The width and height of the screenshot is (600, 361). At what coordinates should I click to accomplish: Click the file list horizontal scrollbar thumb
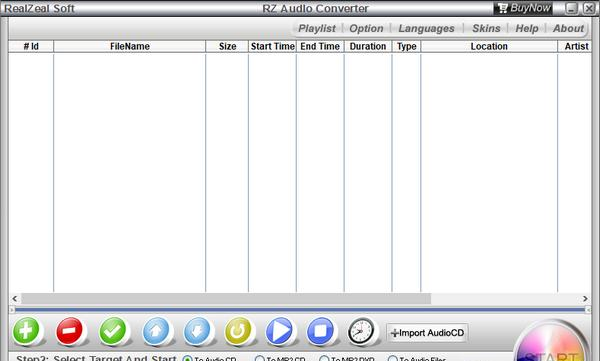pos(226,299)
